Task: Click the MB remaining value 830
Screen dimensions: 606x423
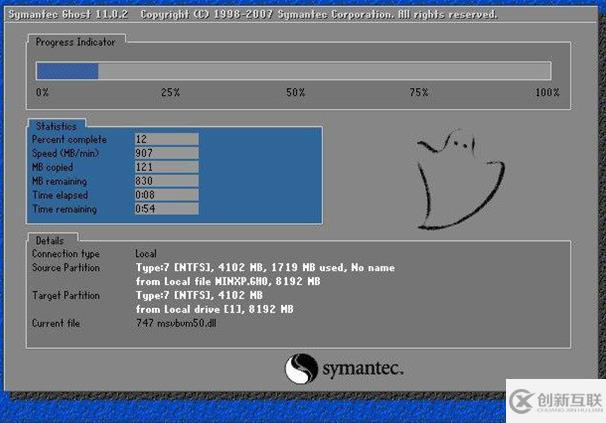Action: (167, 181)
